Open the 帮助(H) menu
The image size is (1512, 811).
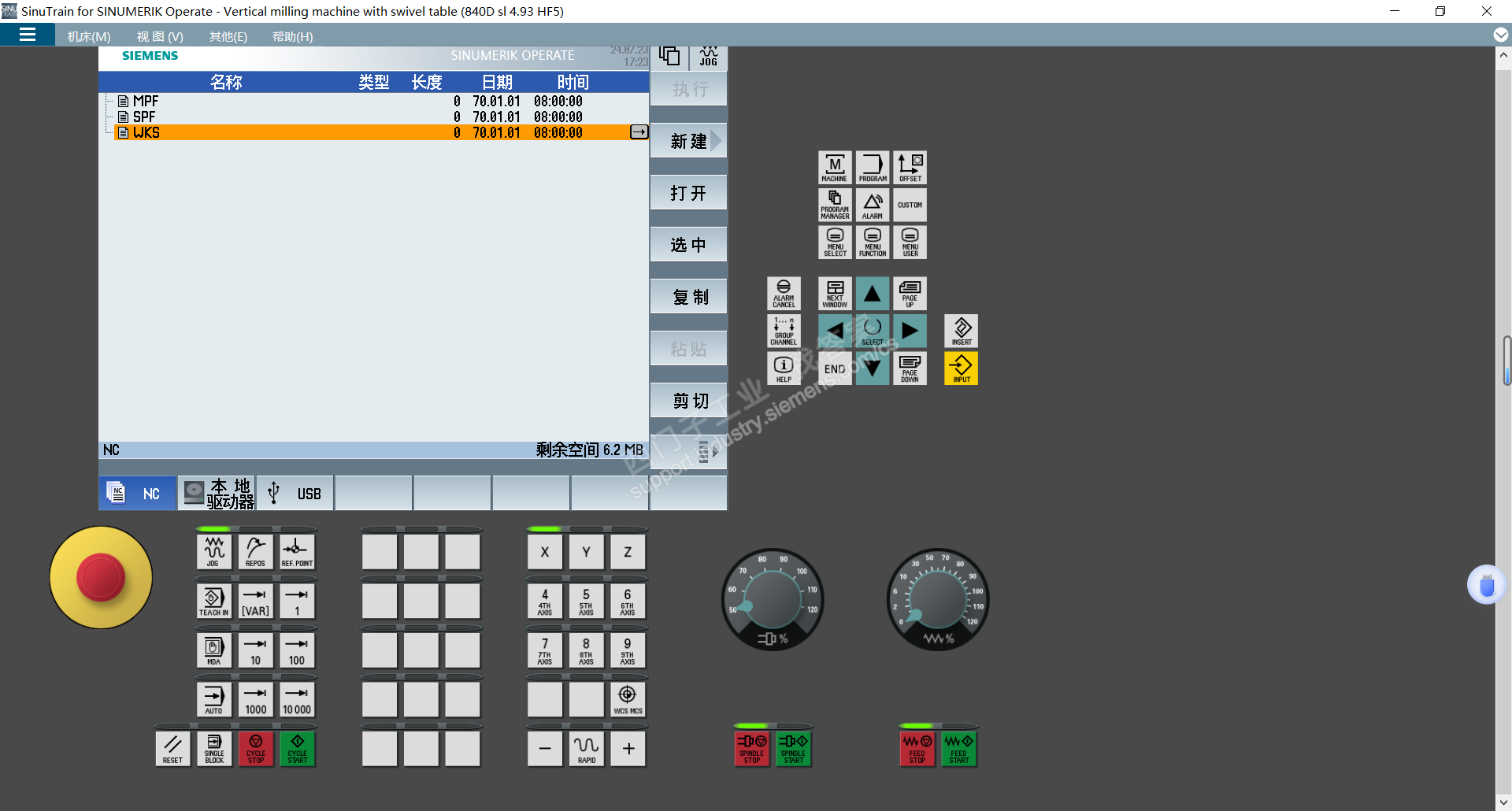(292, 36)
